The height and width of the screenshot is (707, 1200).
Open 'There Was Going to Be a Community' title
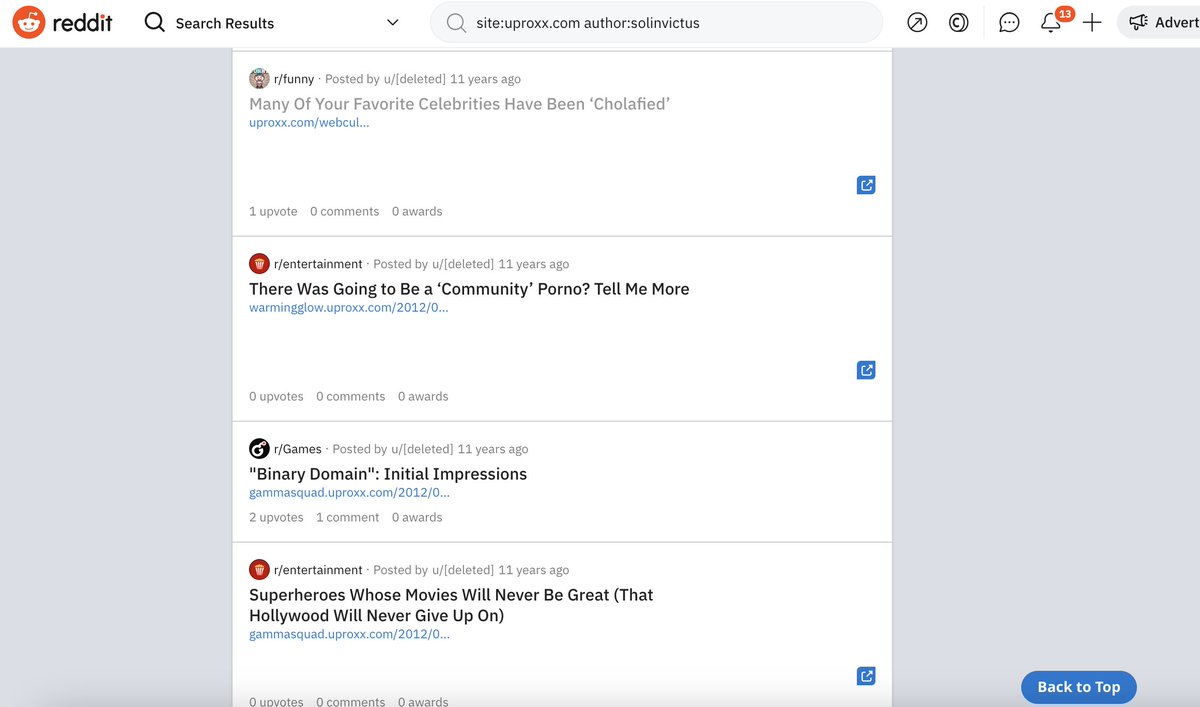[469, 289]
